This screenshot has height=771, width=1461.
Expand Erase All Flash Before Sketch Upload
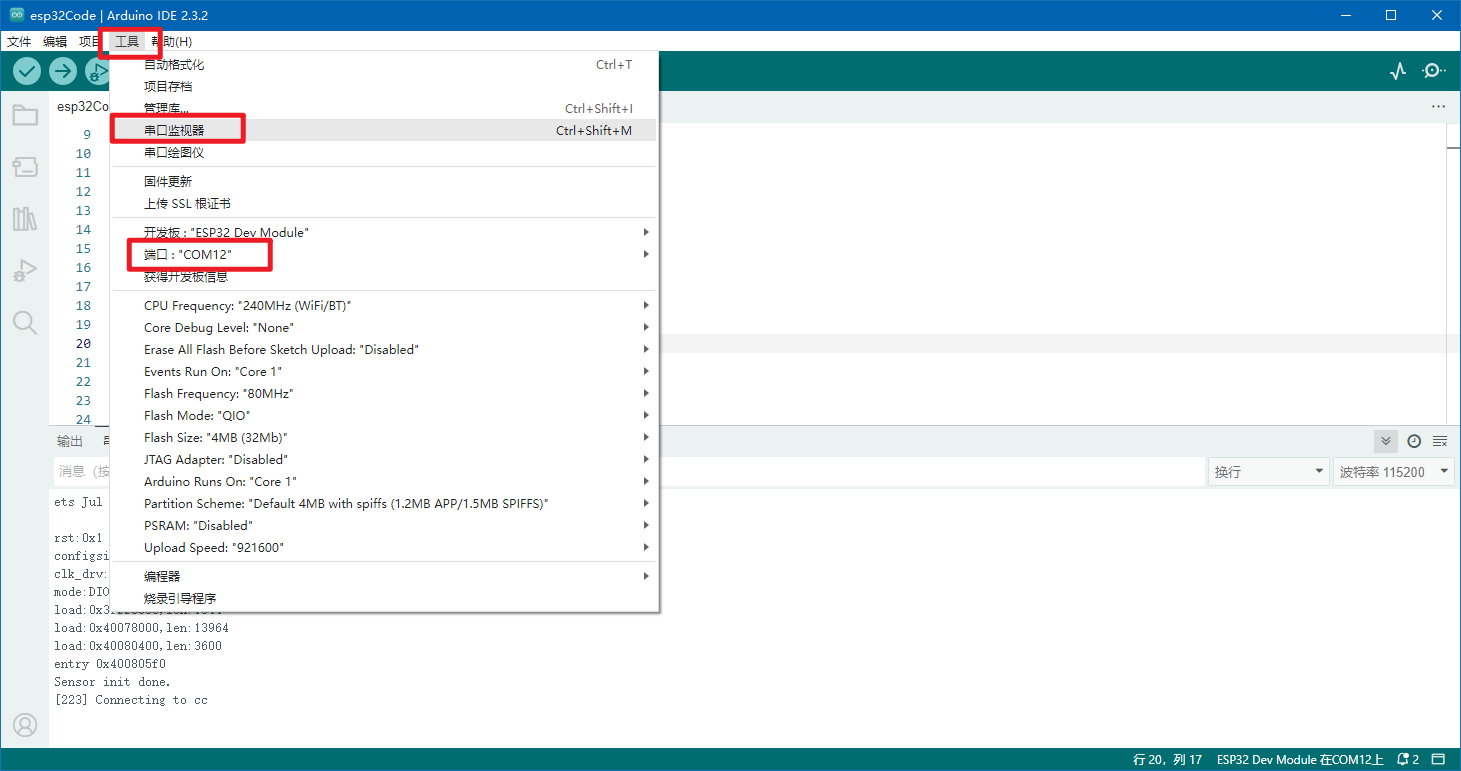click(x=383, y=349)
